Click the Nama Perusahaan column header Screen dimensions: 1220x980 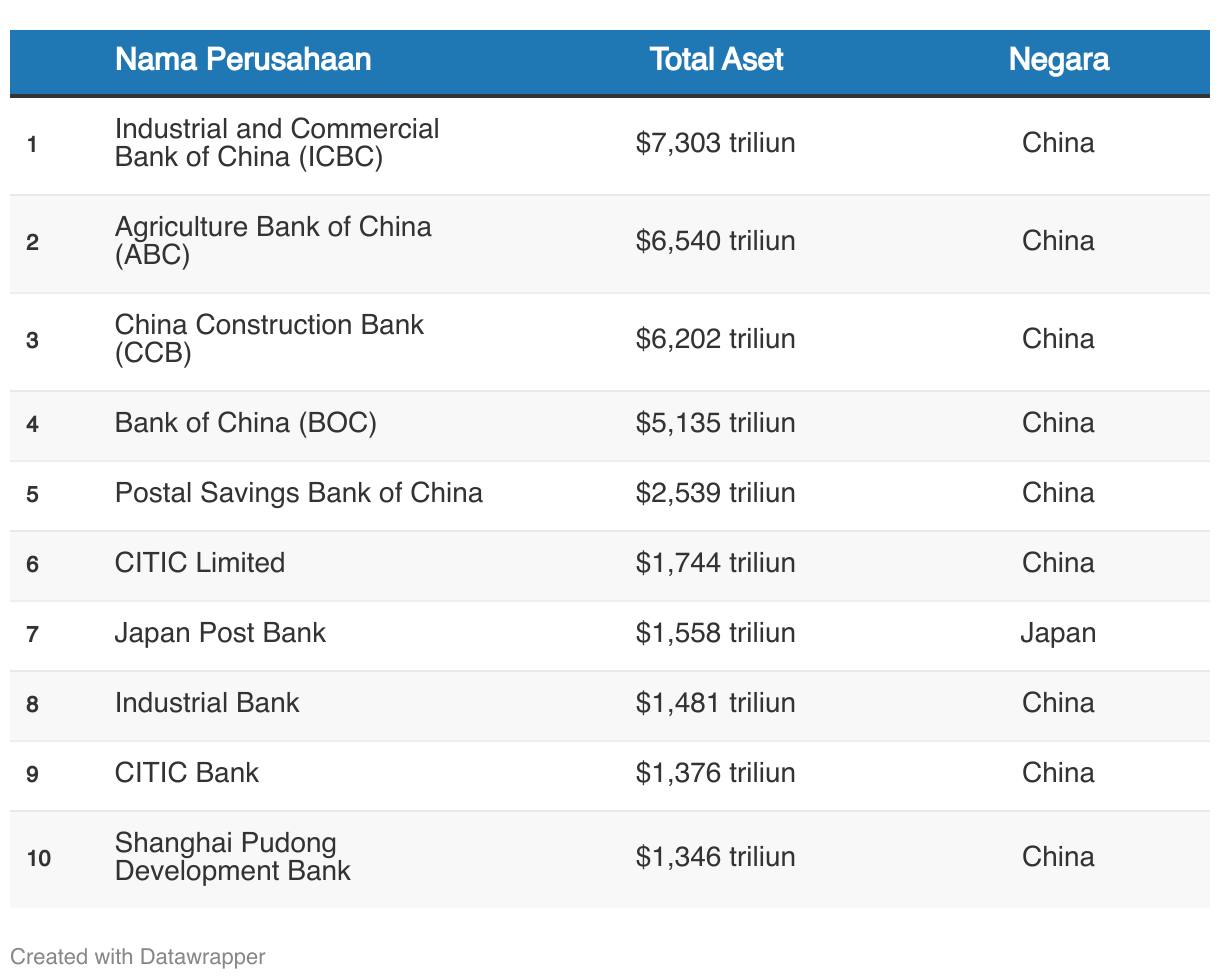point(243,59)
